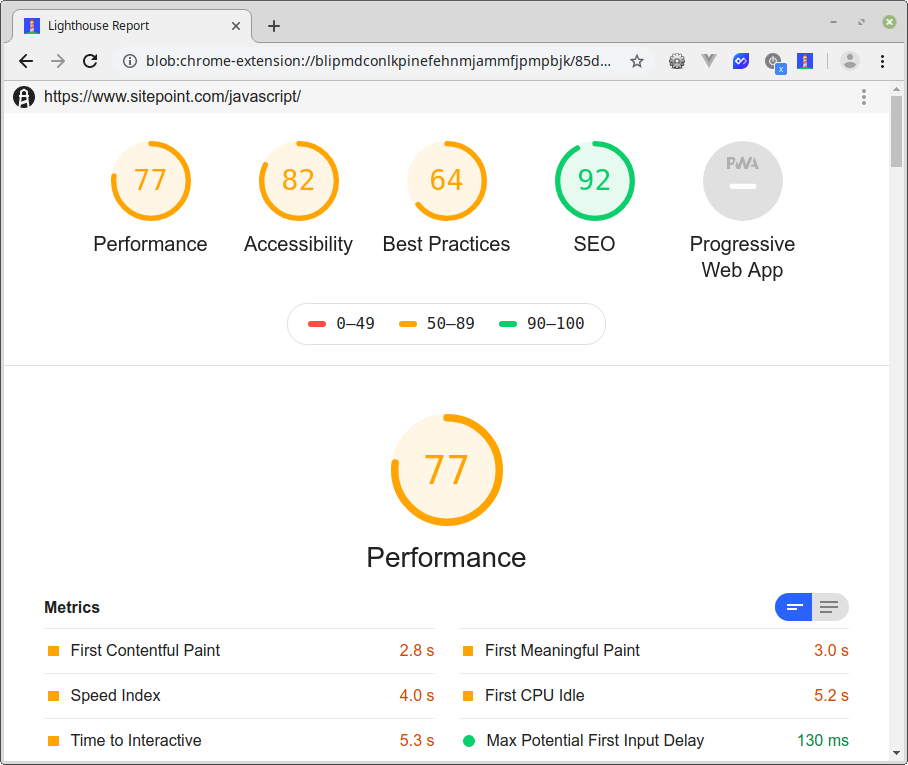The width and height of the screenshot is (908, 765).
Task: Click the site information icon in address bar
Action: [x=129, y=61]
